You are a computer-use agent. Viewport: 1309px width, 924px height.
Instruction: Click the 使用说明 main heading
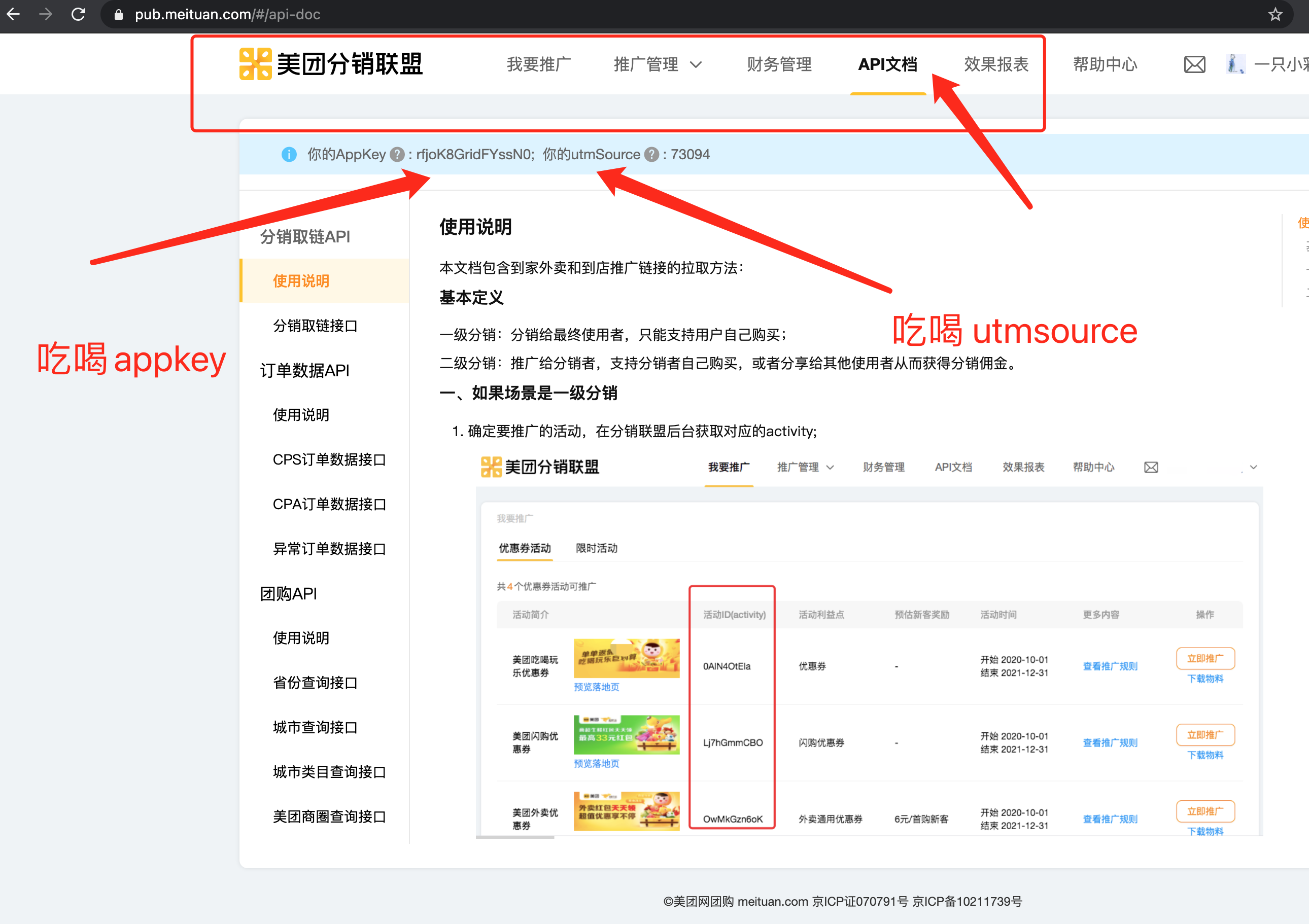pyautogui.click(x=475, y=227)
